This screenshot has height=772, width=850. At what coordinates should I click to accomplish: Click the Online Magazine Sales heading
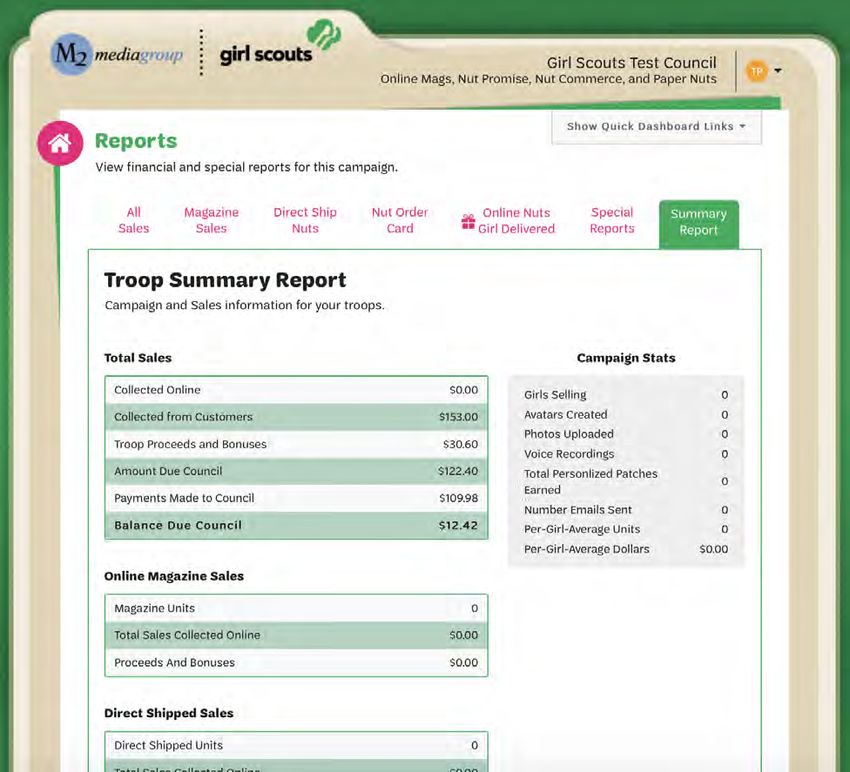[x=174, y=576]
